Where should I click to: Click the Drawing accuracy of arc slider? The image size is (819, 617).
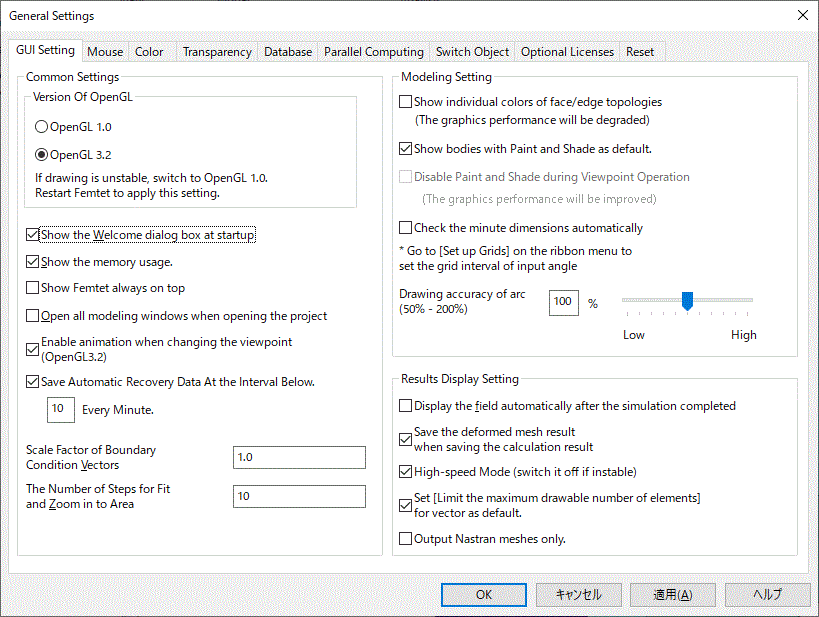687,300
